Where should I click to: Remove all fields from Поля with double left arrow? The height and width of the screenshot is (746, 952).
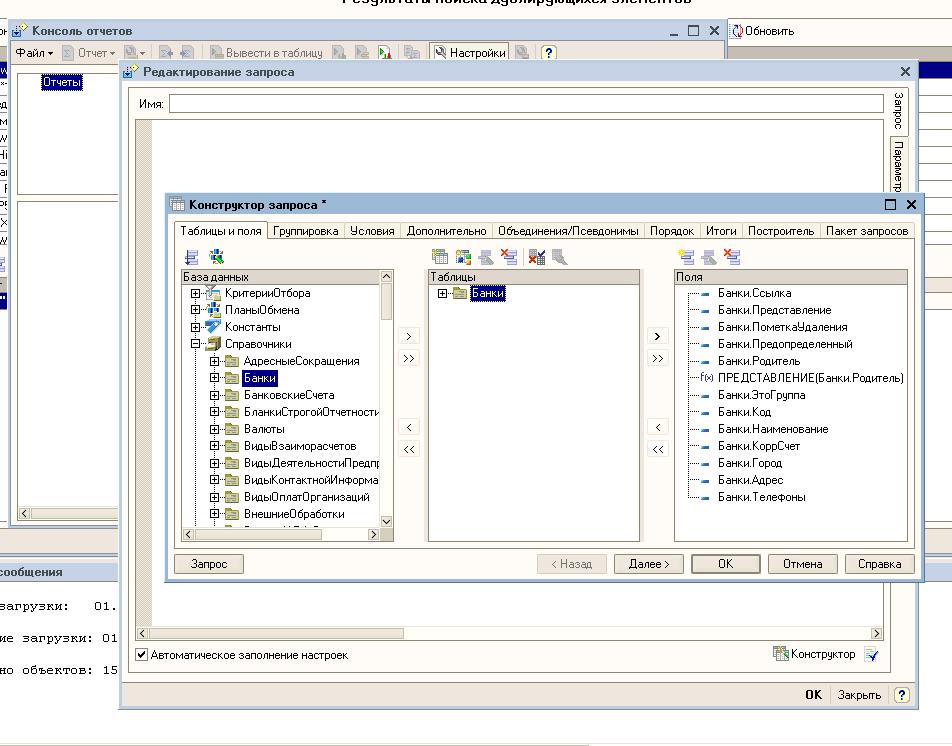[x=657, y=449]
